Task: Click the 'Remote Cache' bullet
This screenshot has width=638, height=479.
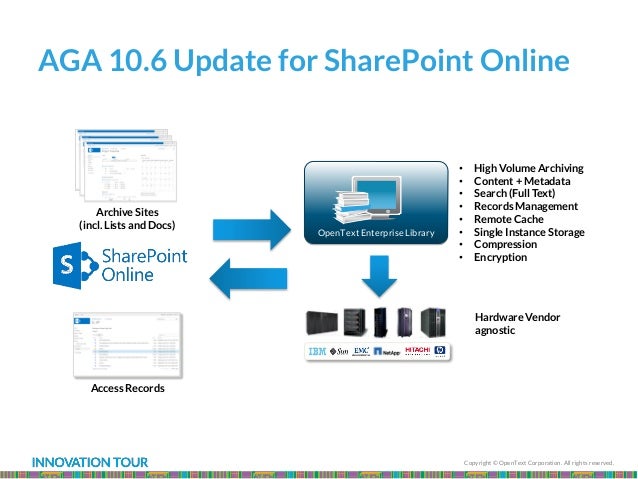Action: click(509, 219)
